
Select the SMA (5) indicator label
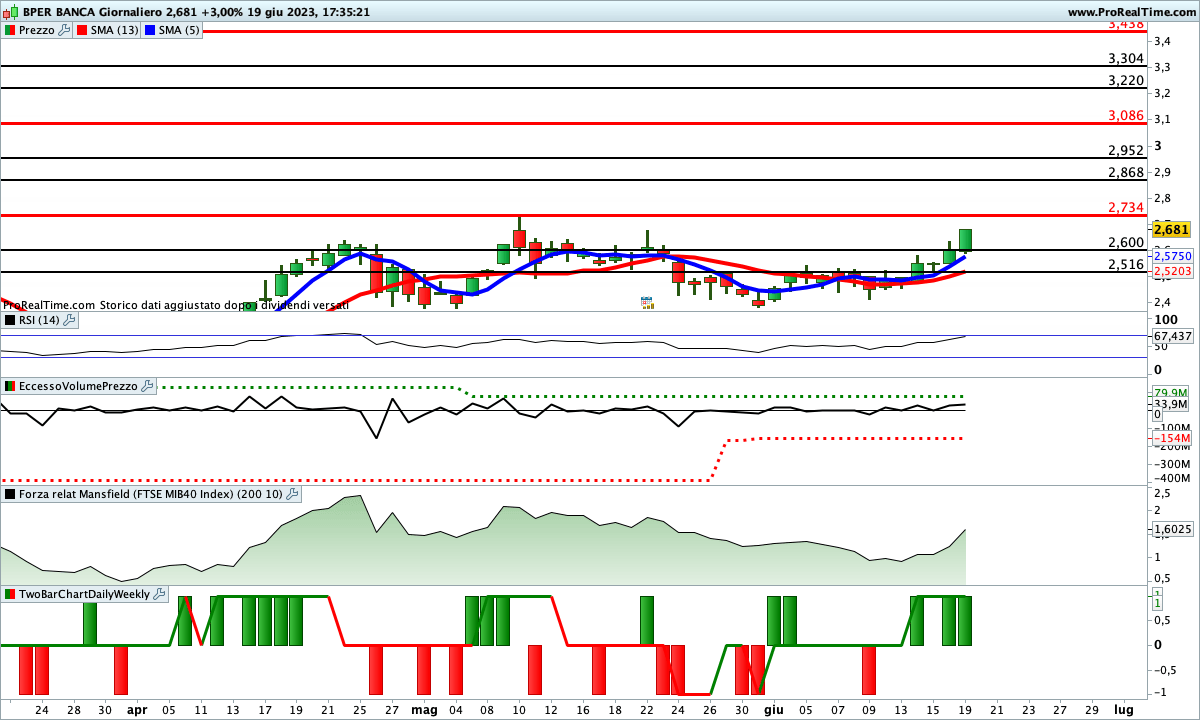[178, 30]
